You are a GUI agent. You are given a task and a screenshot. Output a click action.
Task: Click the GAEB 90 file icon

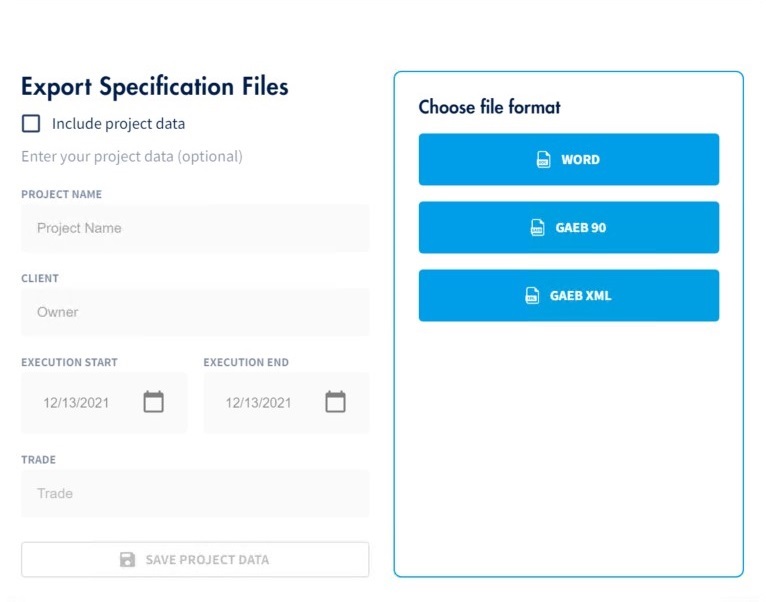[x=538, y=228]
